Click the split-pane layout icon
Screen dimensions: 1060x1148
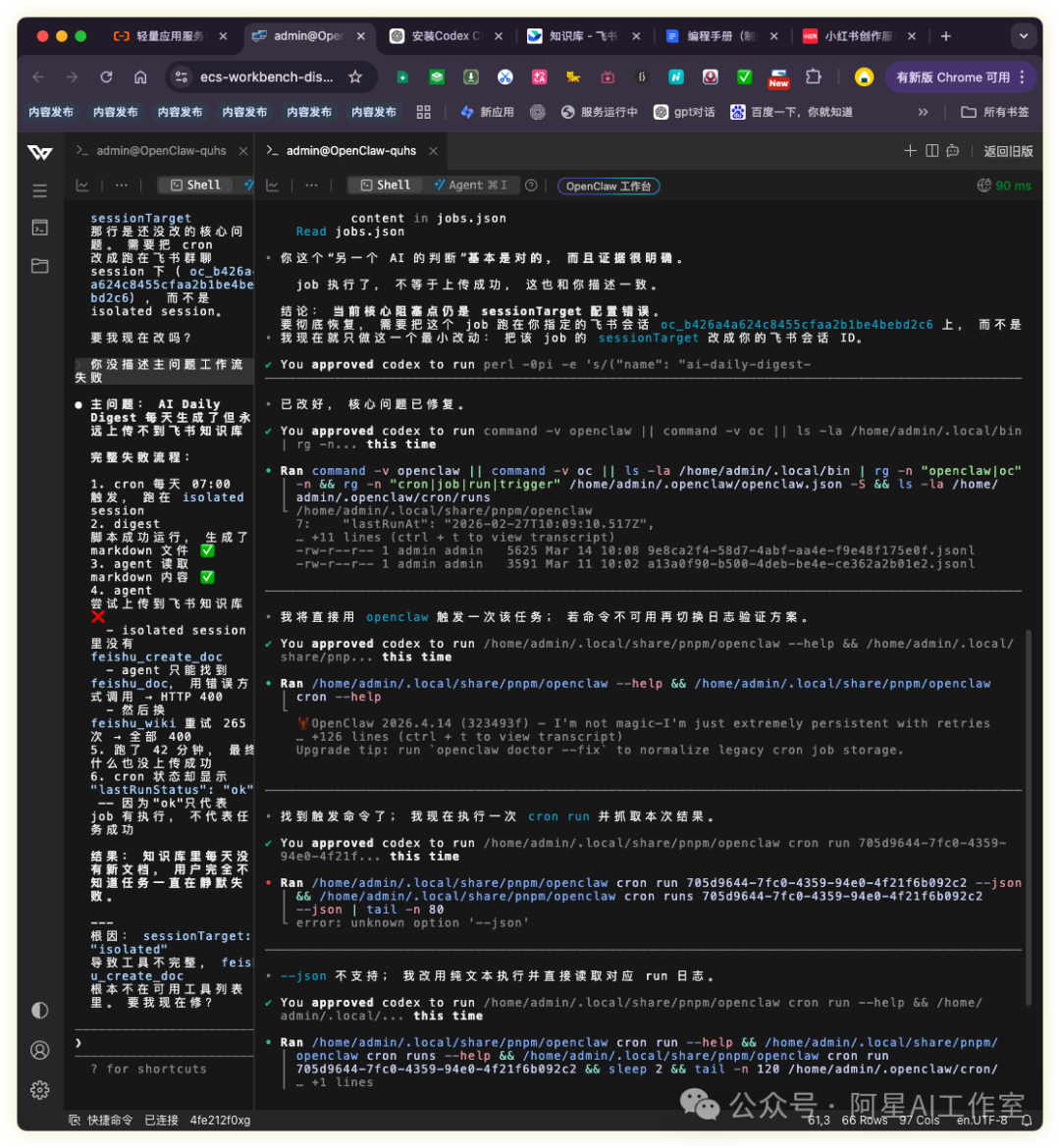coord(931,151)
